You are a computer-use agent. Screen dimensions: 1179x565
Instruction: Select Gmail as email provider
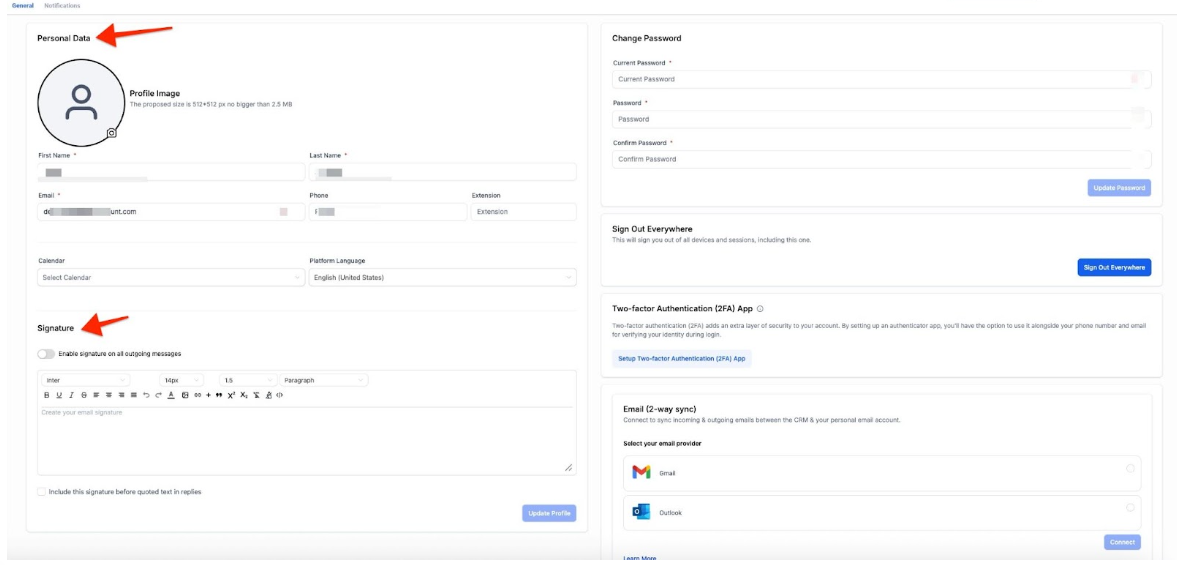(1130, 468)
